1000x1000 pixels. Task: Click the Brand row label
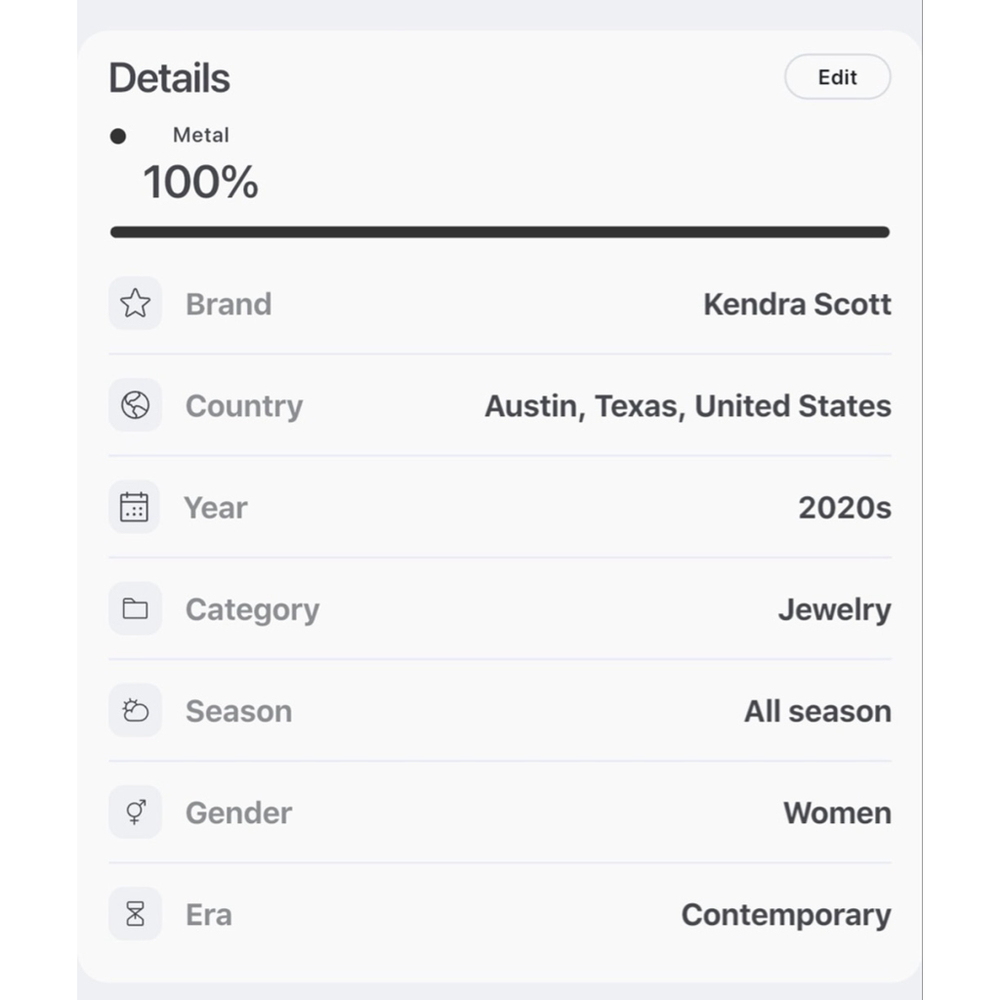tap(229, 304)
